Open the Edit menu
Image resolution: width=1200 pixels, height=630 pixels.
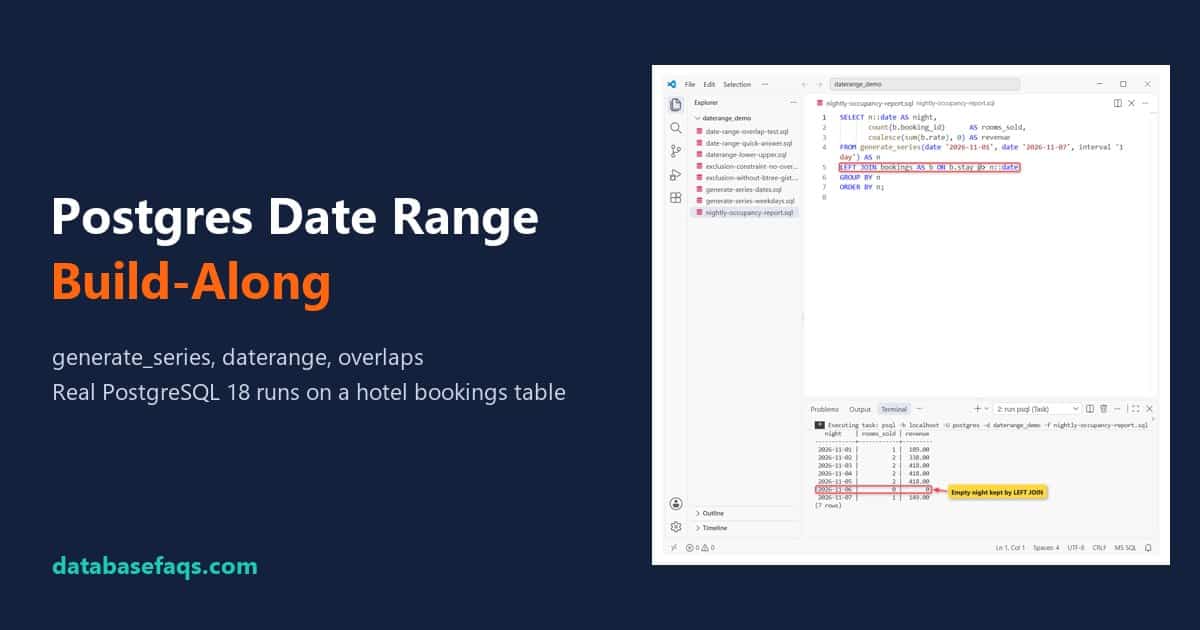pyautogui.click(x=709, y=84)
